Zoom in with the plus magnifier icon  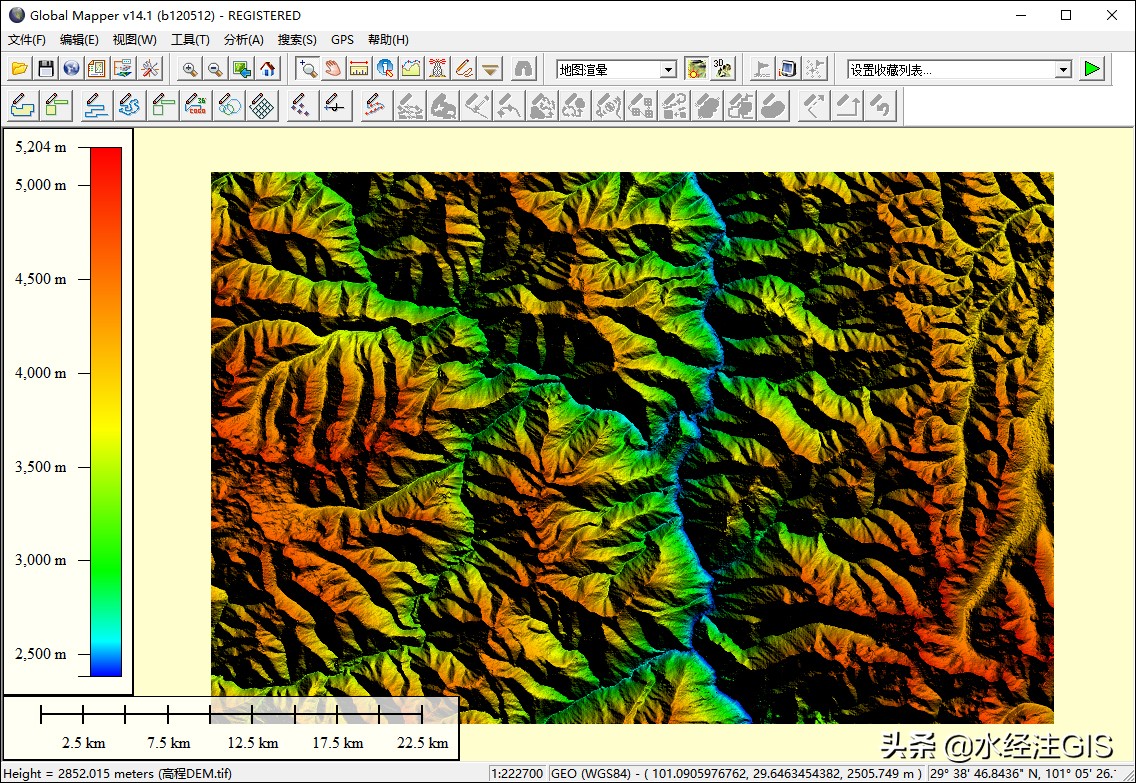[x=190, y=69]
